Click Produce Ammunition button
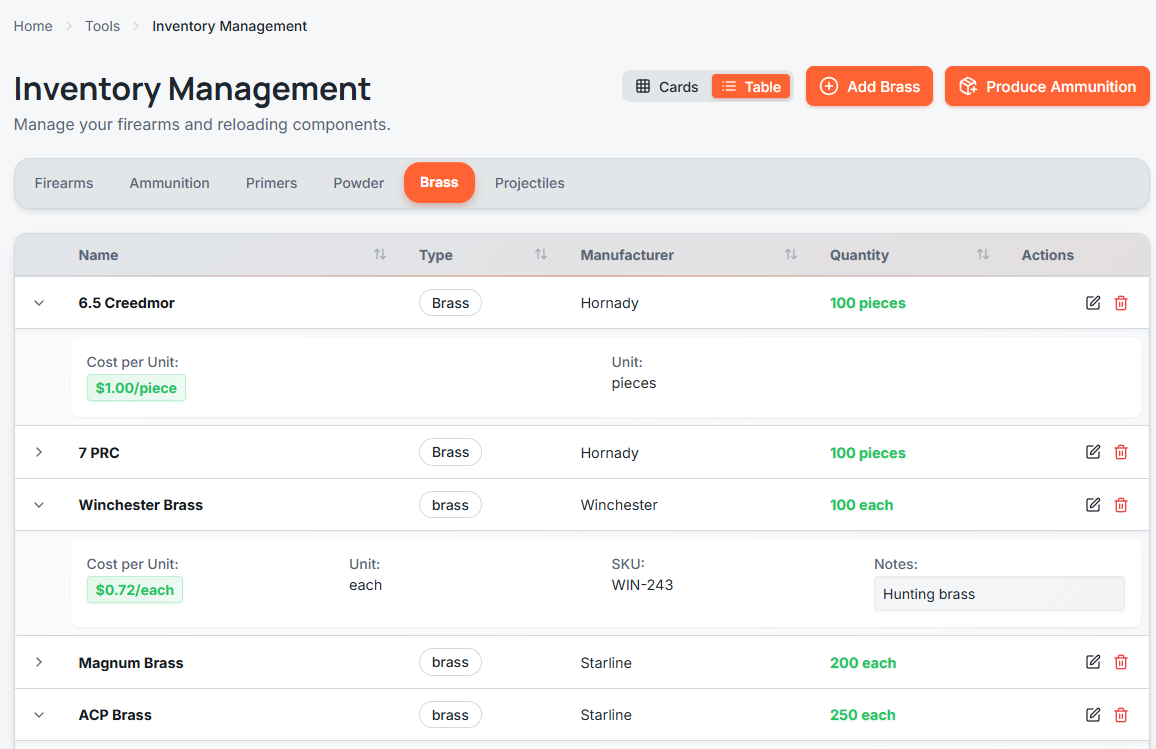This screenshot has height=749, width=1156. [x=1047, y=87]
